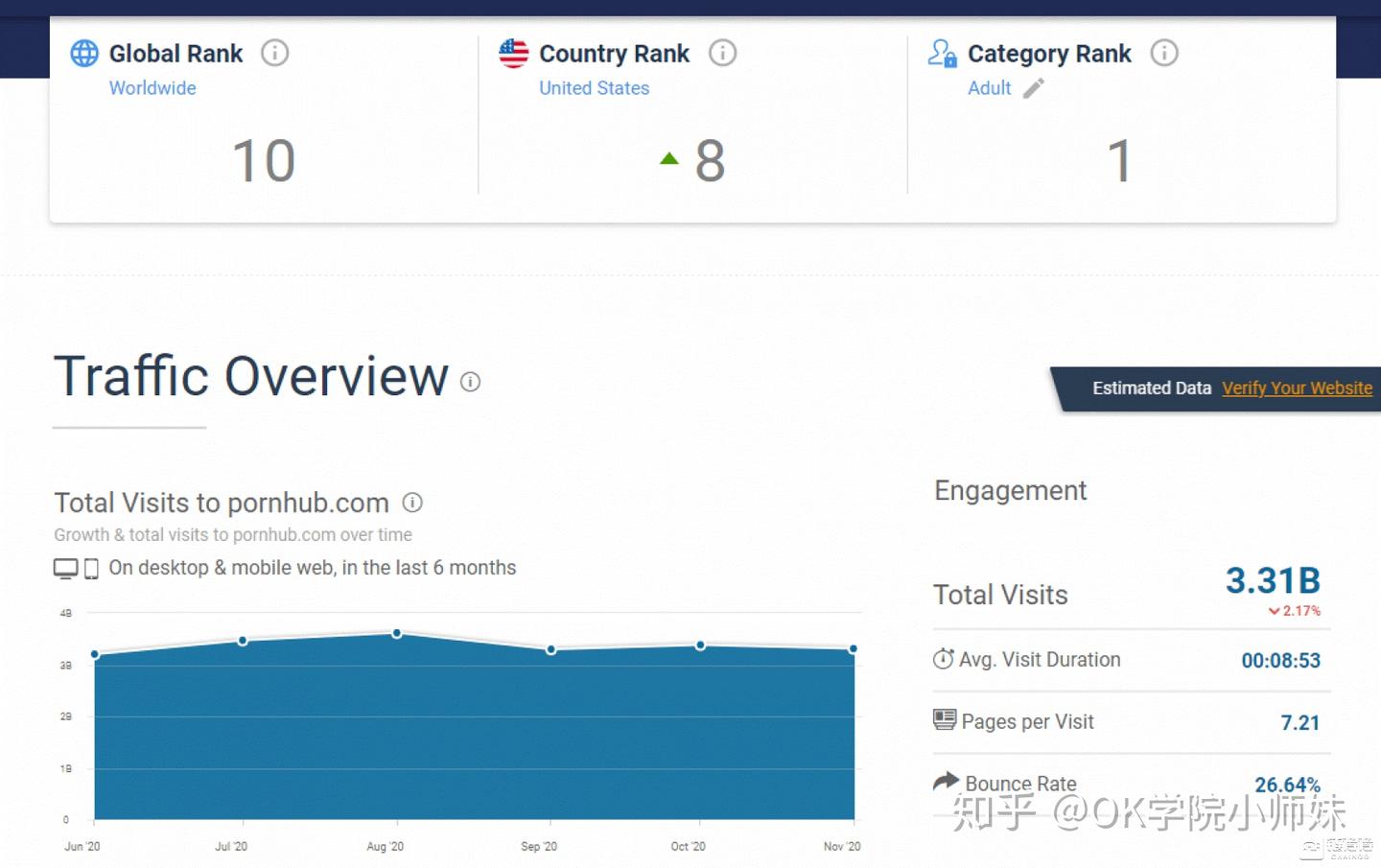Click the Traffic Overview heading
1381x868 pixels.
(x=251, y=376)
